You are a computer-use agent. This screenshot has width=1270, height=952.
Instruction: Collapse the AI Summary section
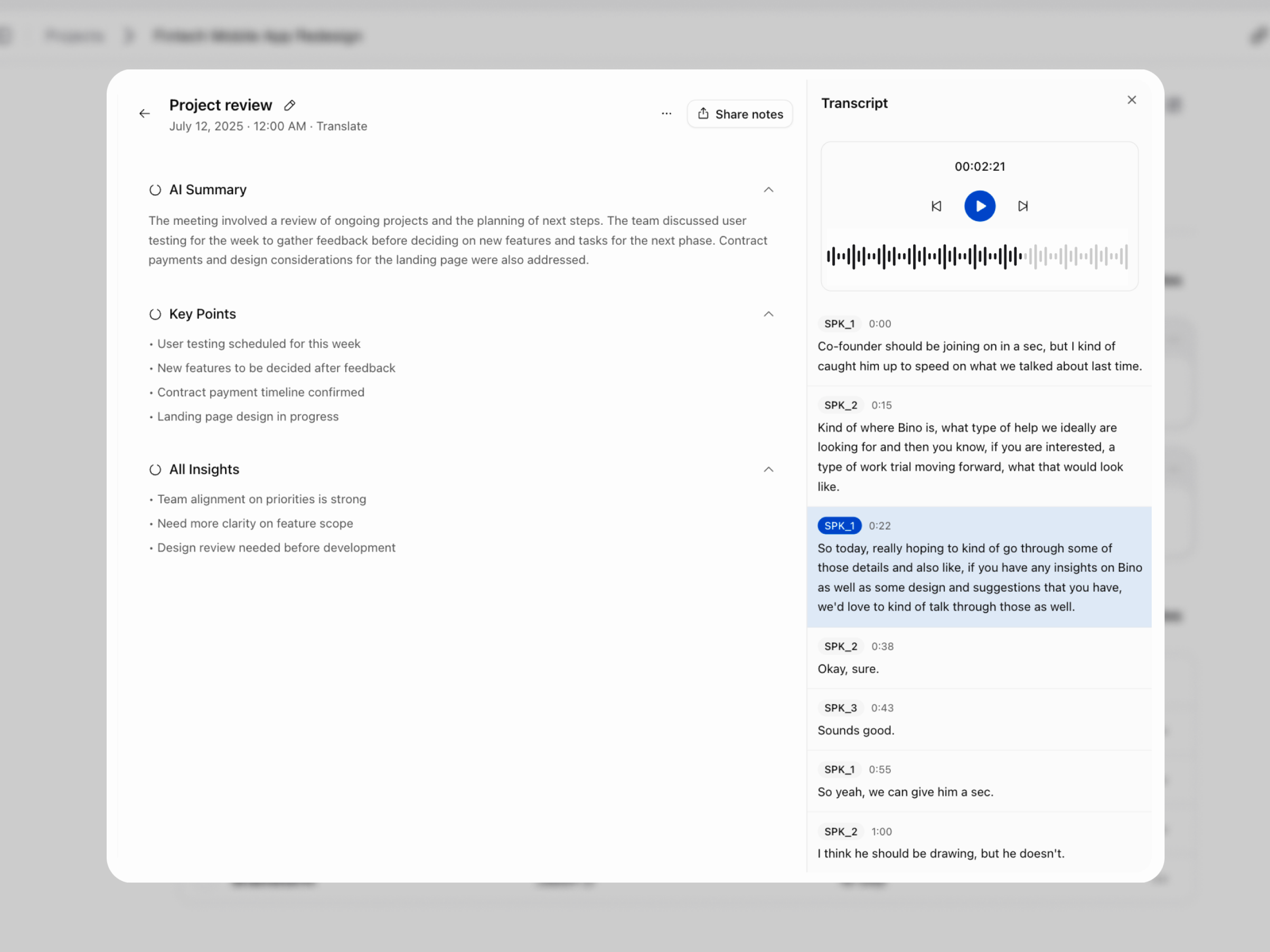click(x=768, y=190)
